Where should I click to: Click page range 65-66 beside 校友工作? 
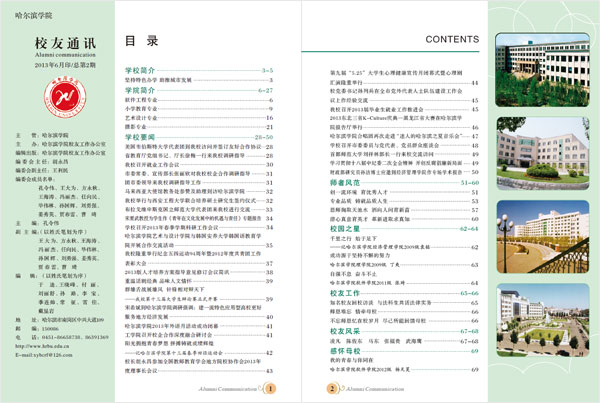point(470,293)
